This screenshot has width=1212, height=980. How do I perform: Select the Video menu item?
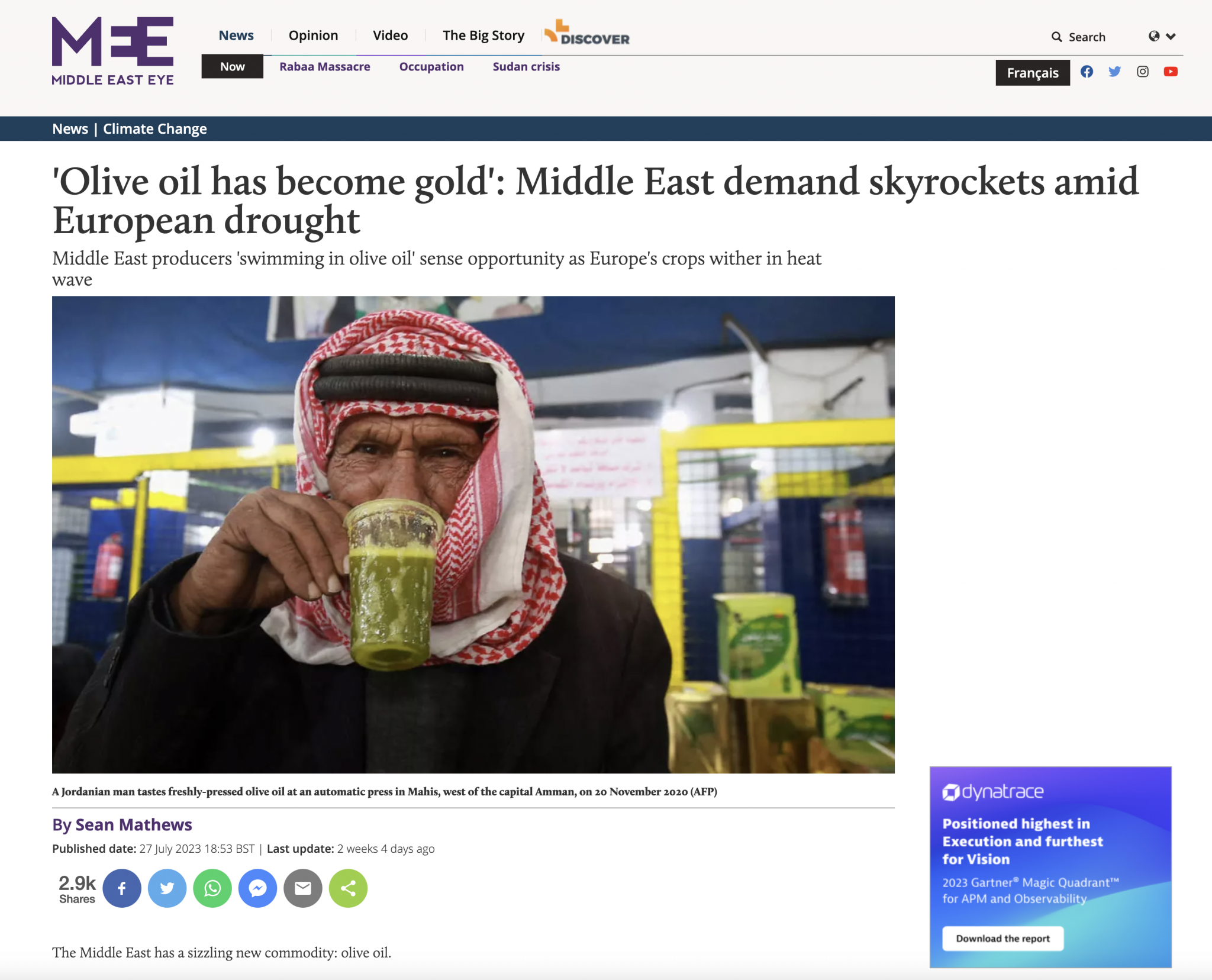390,36
